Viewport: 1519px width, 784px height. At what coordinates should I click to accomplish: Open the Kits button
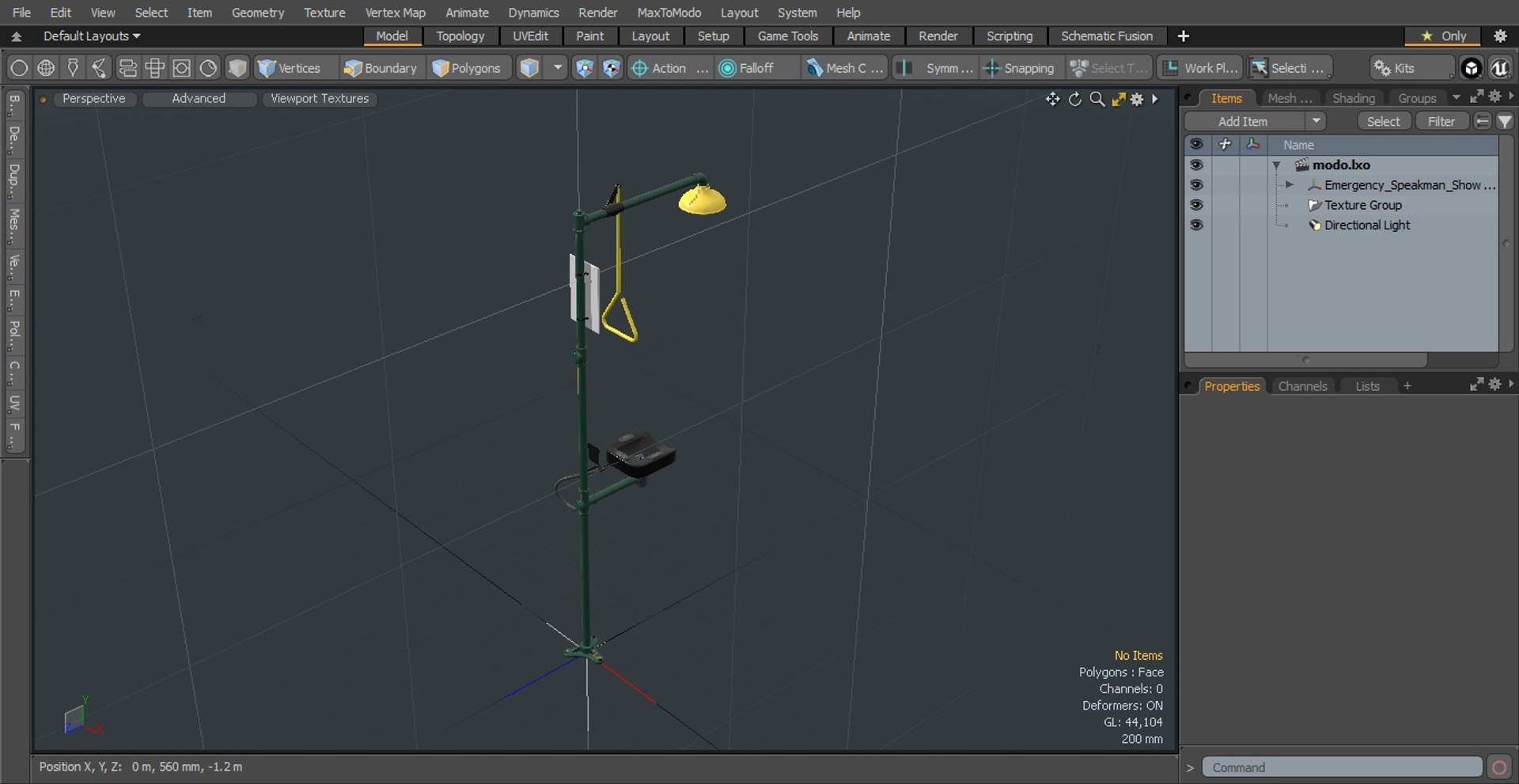click(x=1411, y=68)
